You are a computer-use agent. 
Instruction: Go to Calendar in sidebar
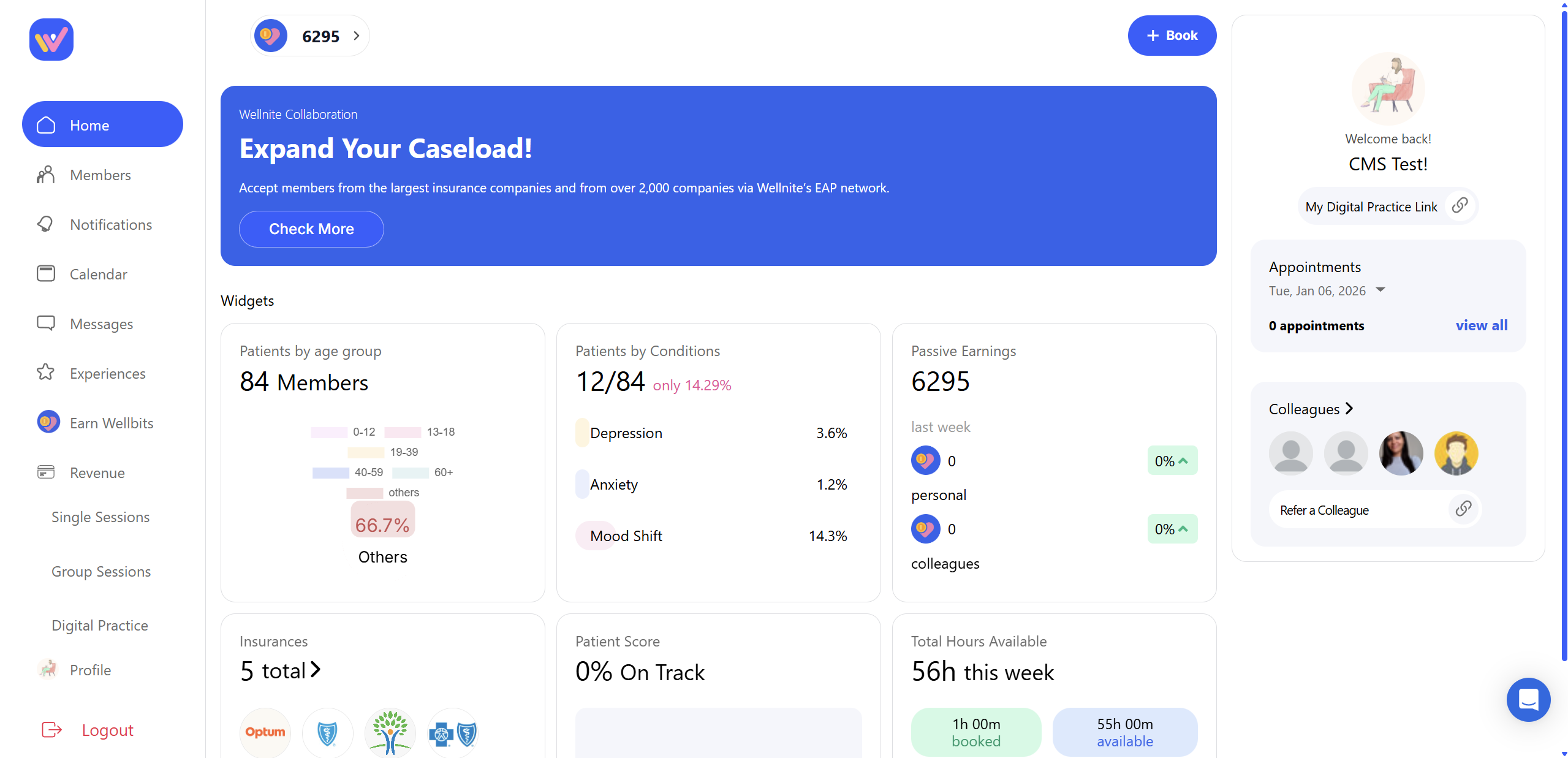point(98,274)
